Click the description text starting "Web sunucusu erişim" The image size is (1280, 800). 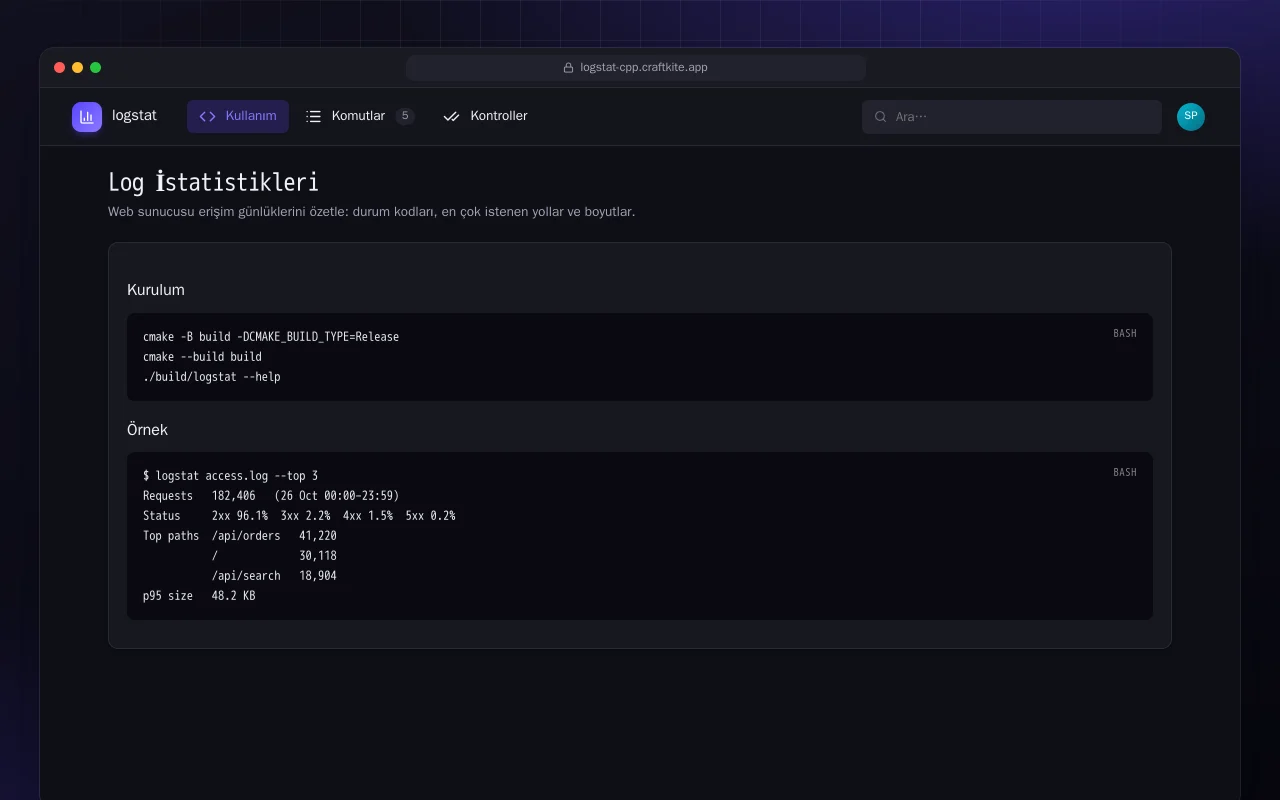pos(371,212)
